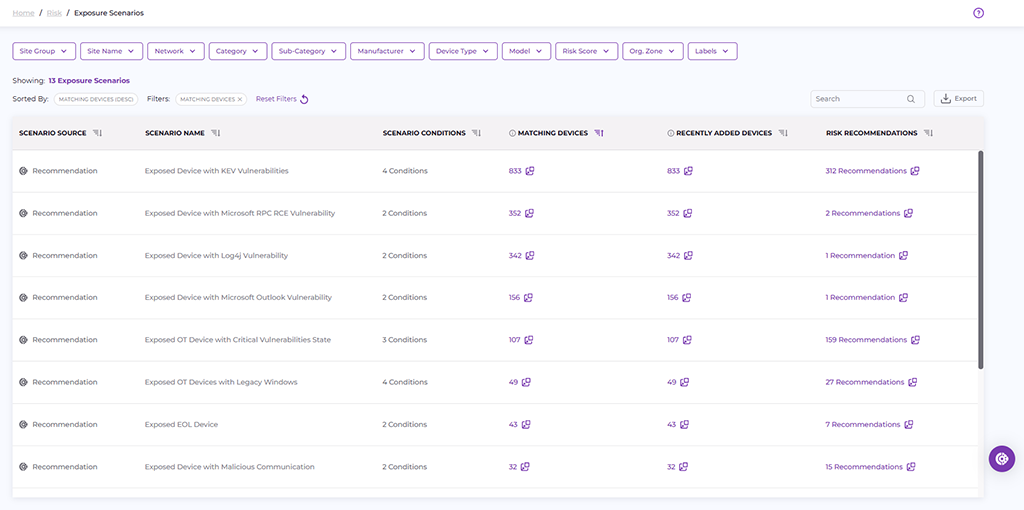
Task: Expand the Network filter dropdown
Action: pos(176,51)
